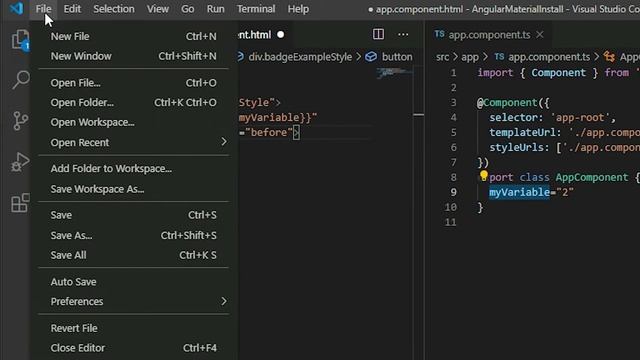The width and height of the screenshot is (640, 360).
Task: Split the editor right
Action: [x=378, y=34]
